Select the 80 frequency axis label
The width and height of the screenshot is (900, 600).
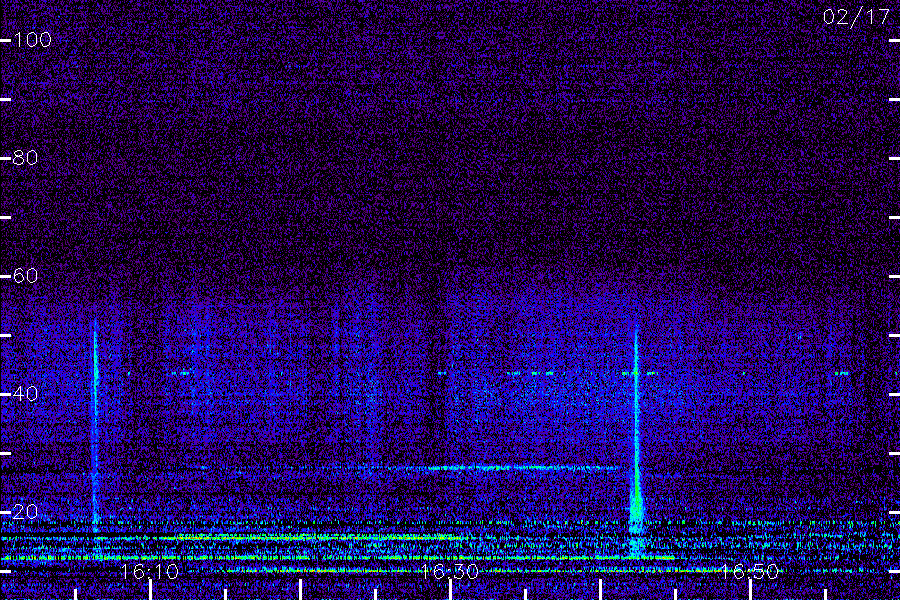coord(25,157)
